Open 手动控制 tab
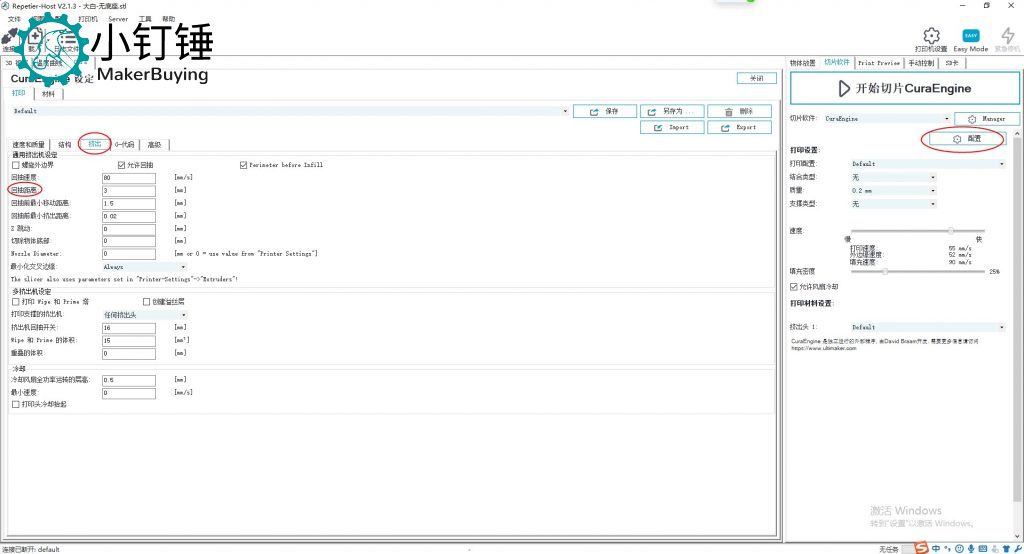 click(x=921, y=63)
